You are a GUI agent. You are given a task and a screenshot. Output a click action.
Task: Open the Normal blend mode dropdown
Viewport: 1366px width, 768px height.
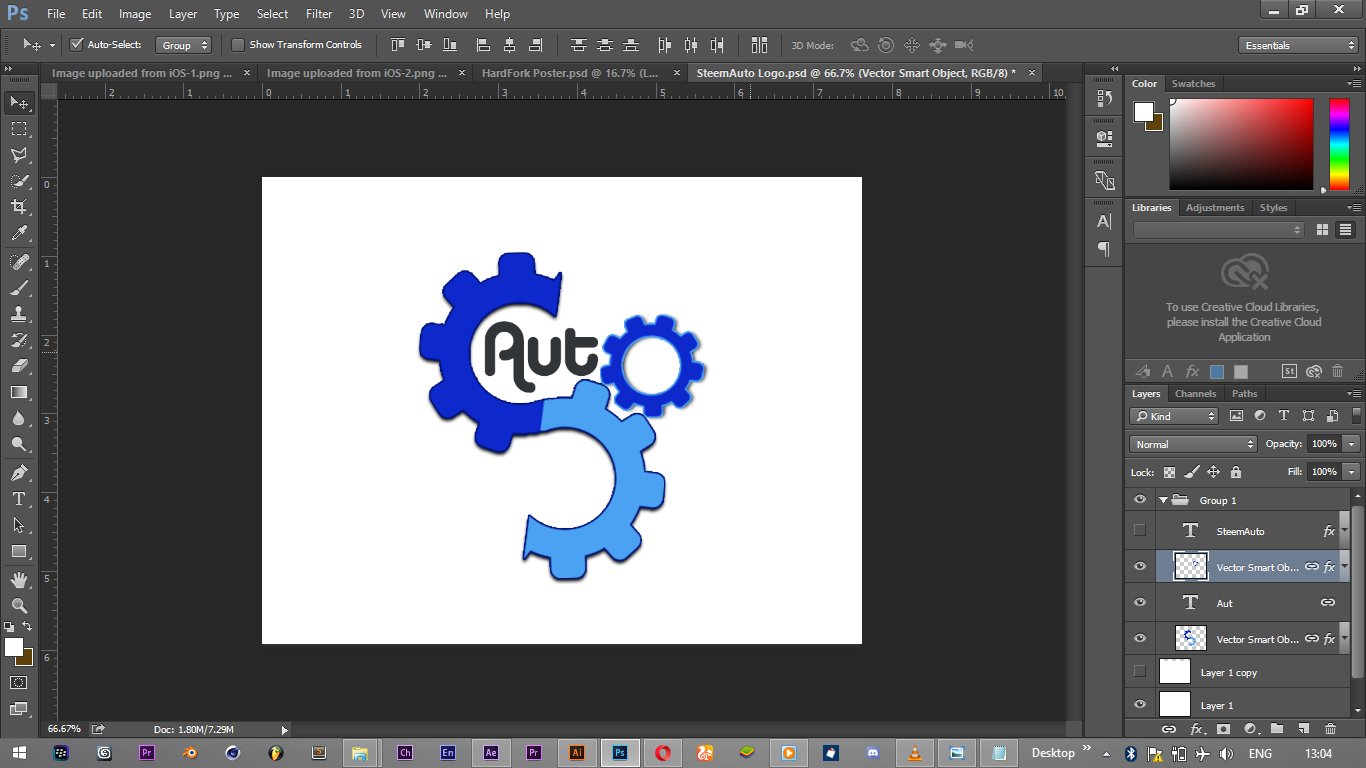click(x=1193, y=444)
